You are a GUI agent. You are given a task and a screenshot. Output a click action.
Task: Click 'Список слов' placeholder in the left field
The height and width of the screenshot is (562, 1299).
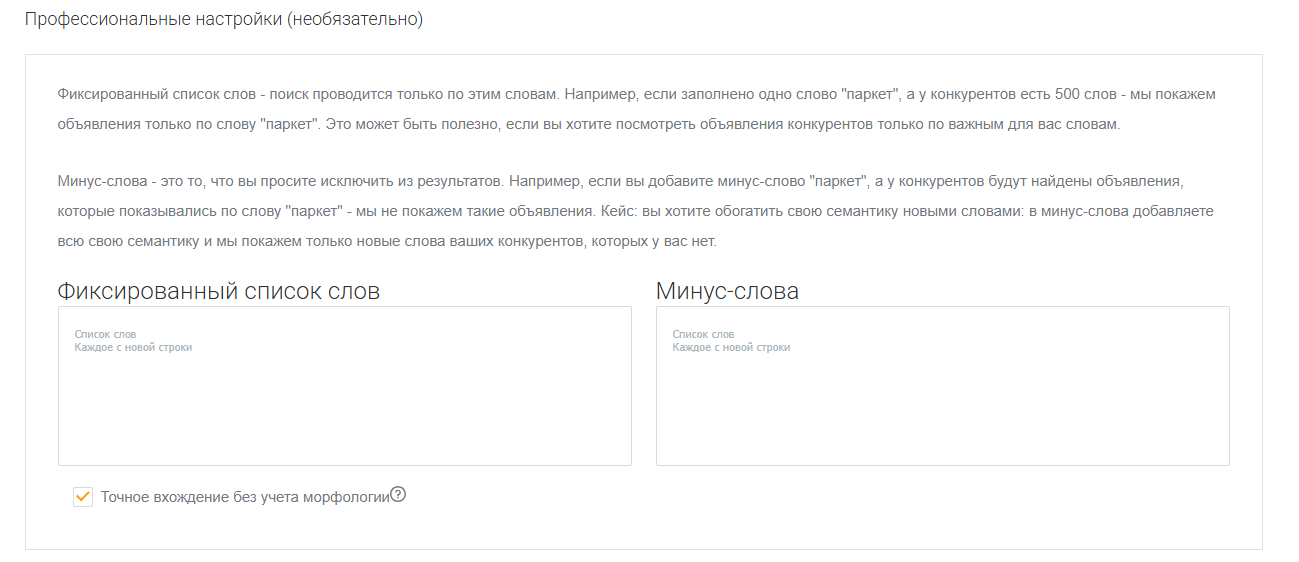click(105, 334)
